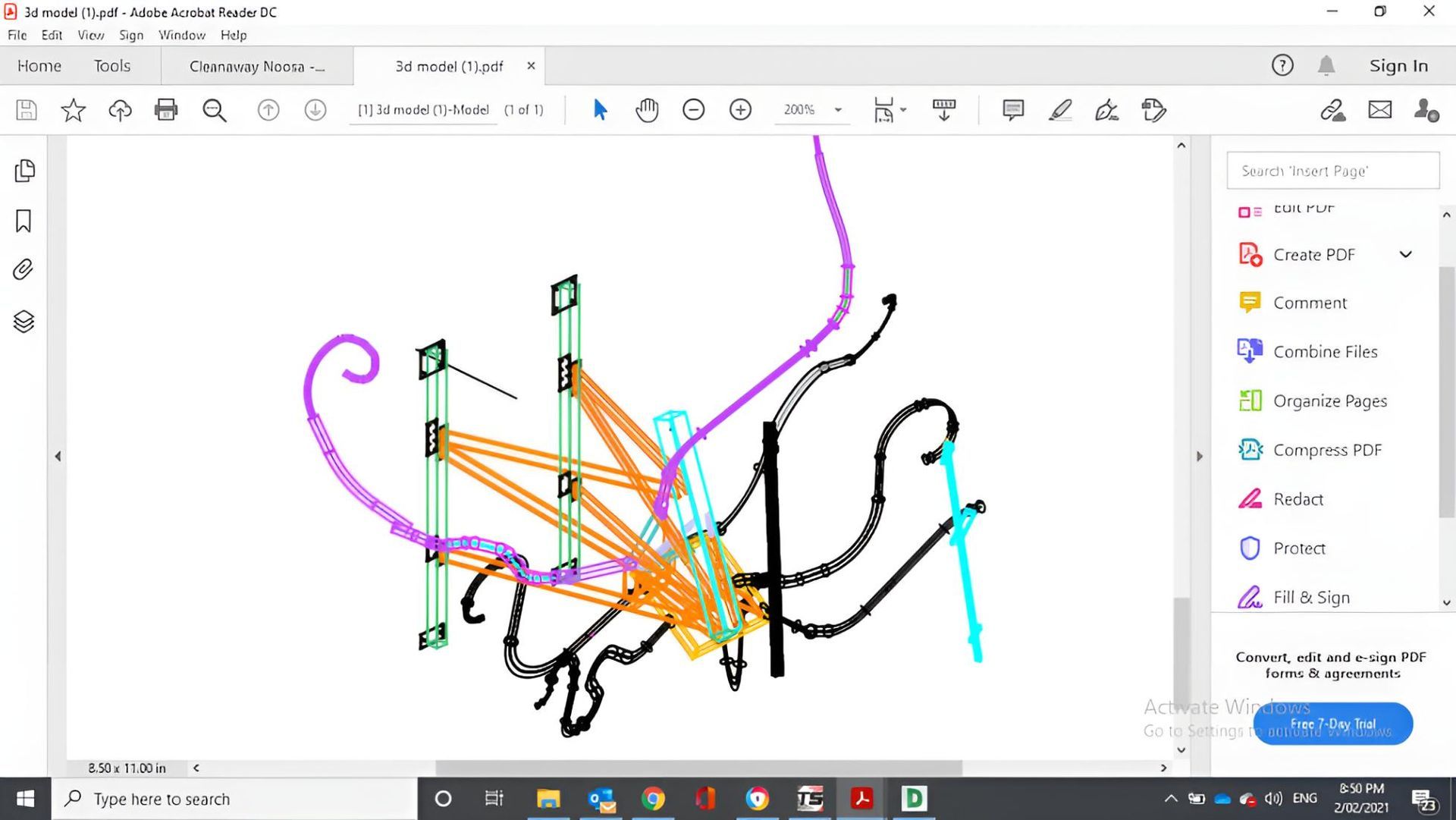Toggle the left navigation pane arrow
Screen dimensions: 1456x820
click(x=58, y=456)
